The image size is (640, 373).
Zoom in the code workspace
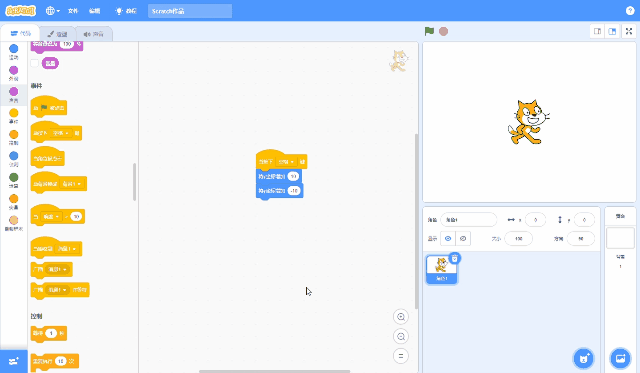[401, 317]
